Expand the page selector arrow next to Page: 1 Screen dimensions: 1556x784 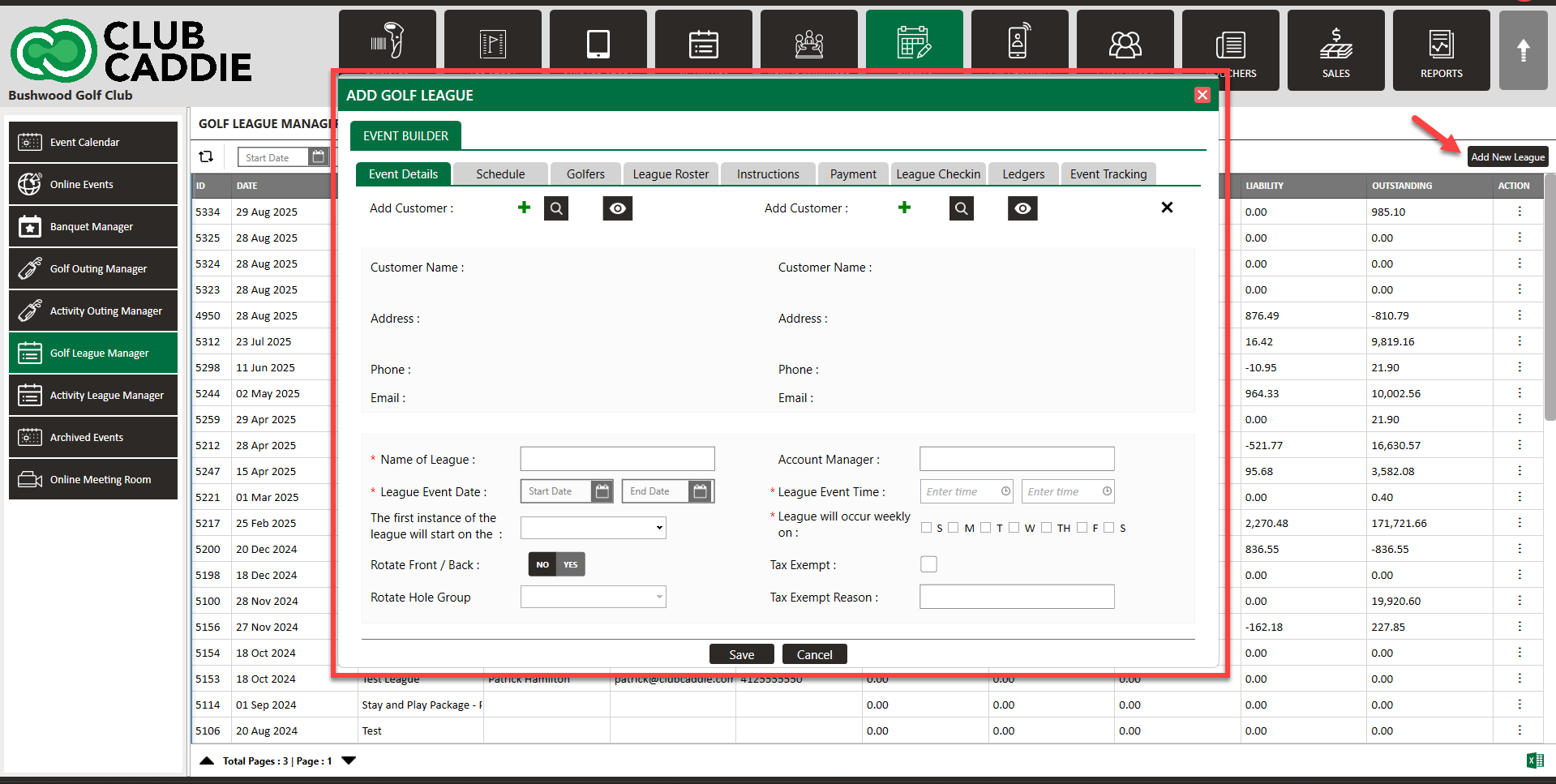click(349, 760)
